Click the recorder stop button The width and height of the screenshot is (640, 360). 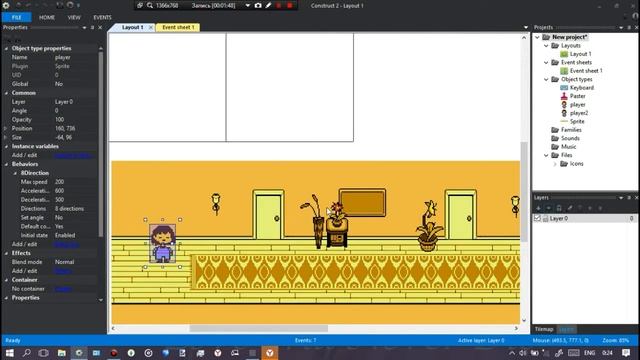point(289,6)
